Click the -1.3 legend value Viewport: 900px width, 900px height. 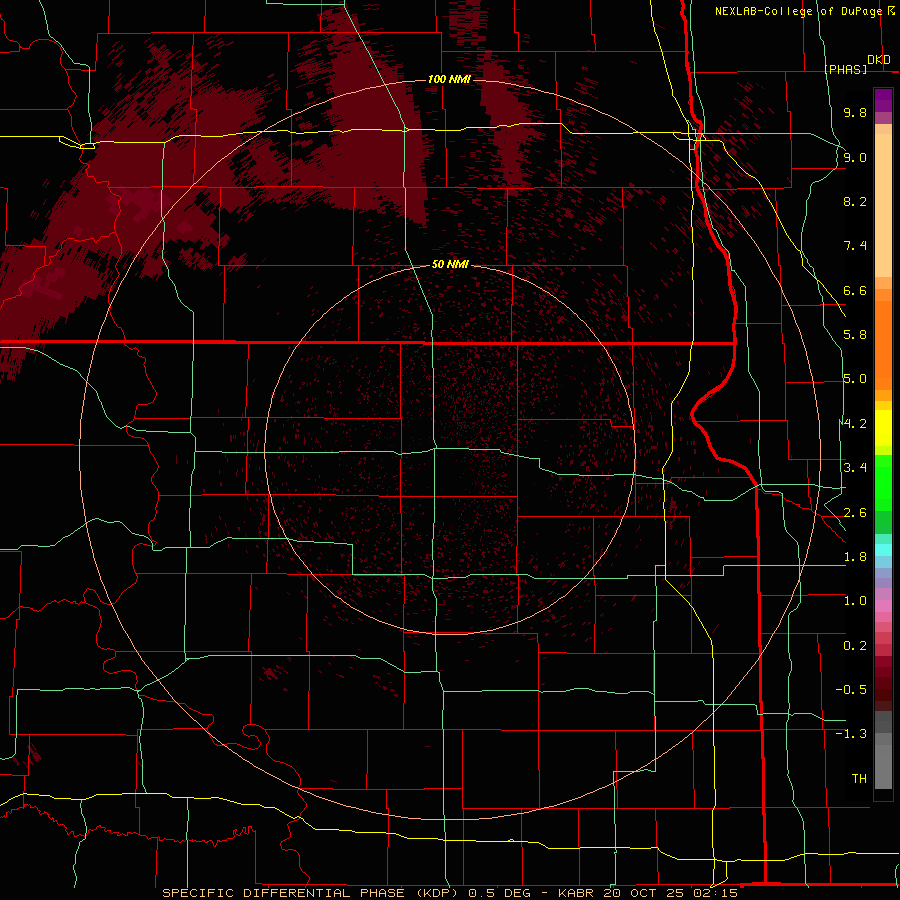(851, 734)
